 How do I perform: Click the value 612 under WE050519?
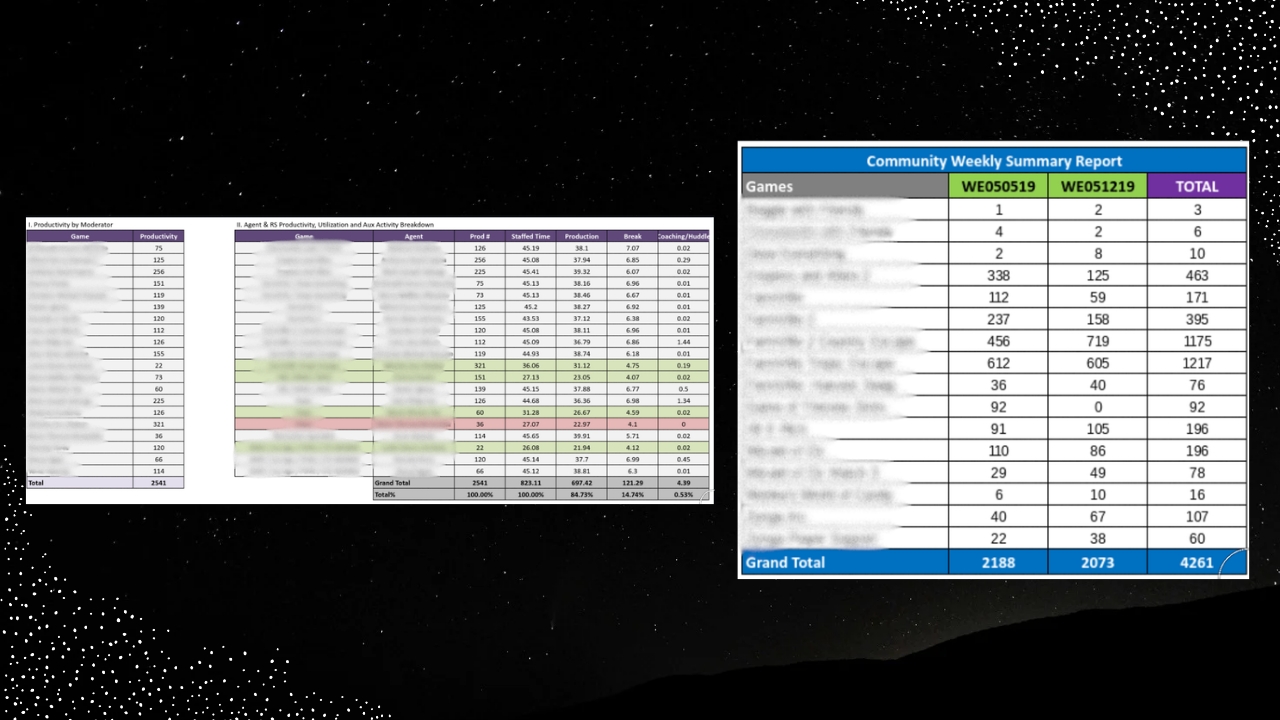pos(998,364)
